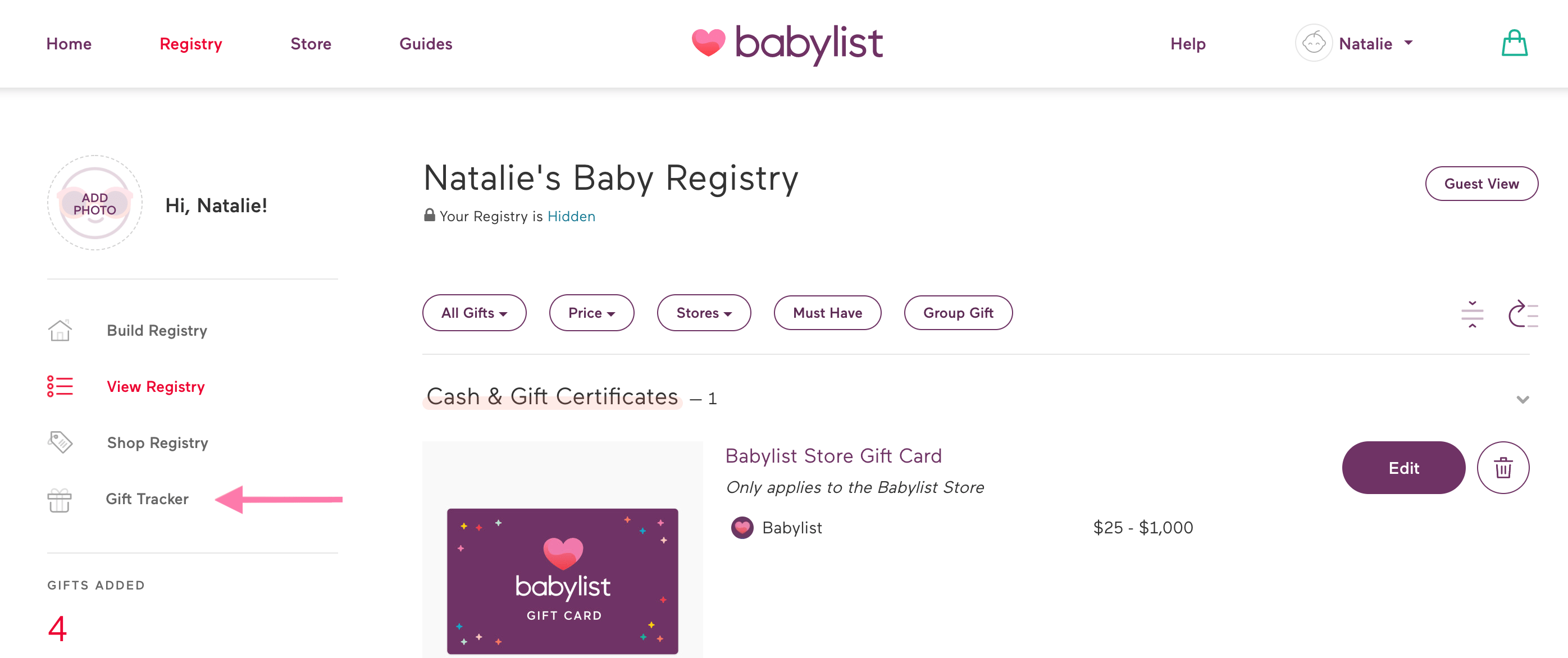Delete the Babylist Store Gift Card via trash icon
This screenshot has height=658, width=1568.
[1503, 468]
